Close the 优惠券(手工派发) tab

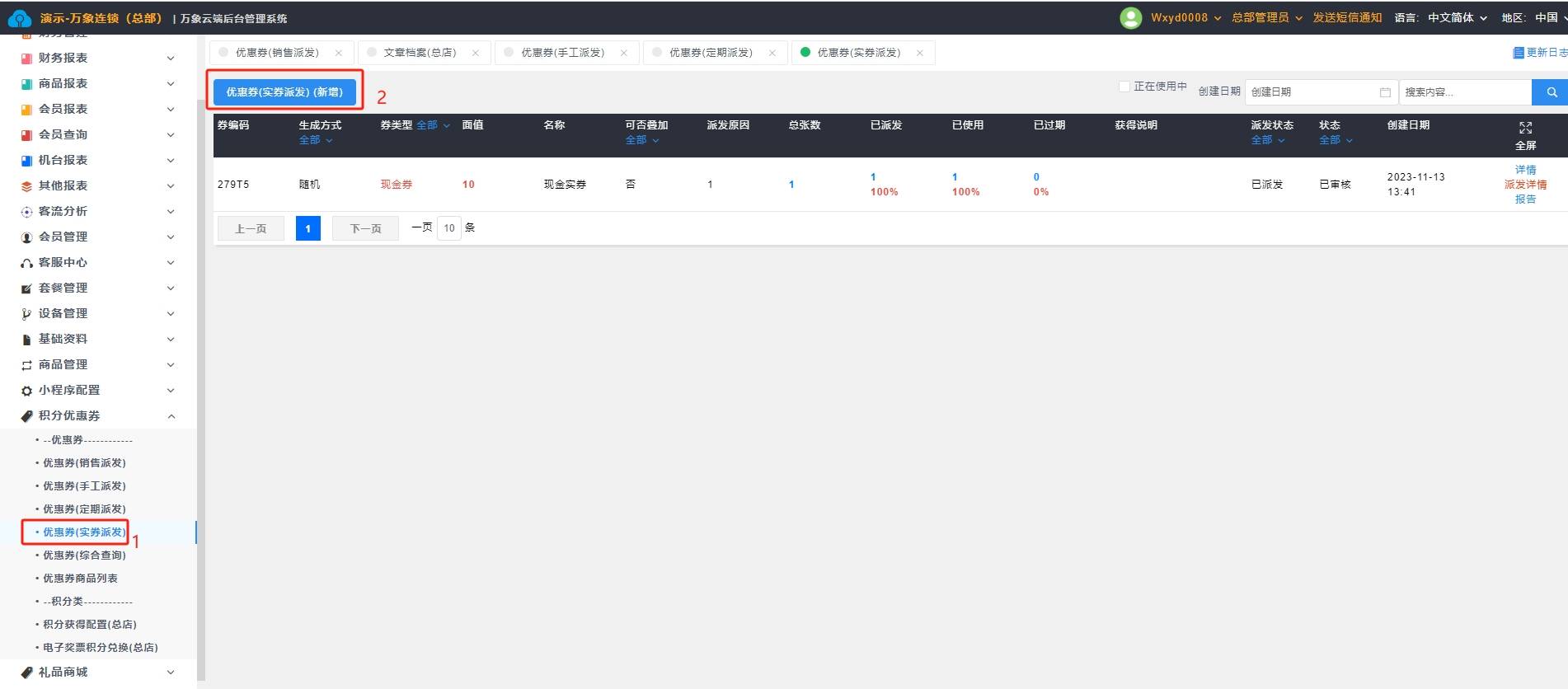click(624, 53)
